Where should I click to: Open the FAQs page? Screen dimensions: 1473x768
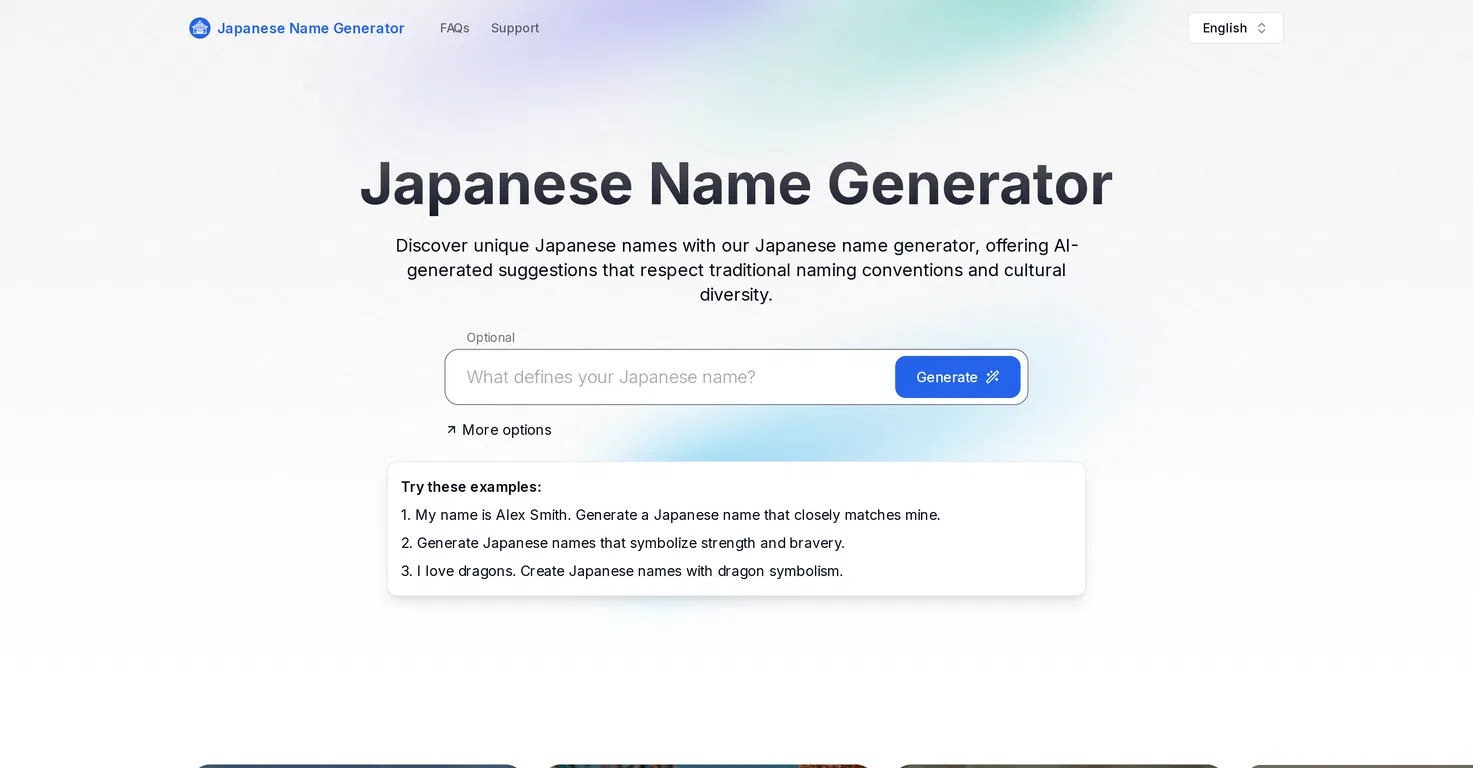455,28
